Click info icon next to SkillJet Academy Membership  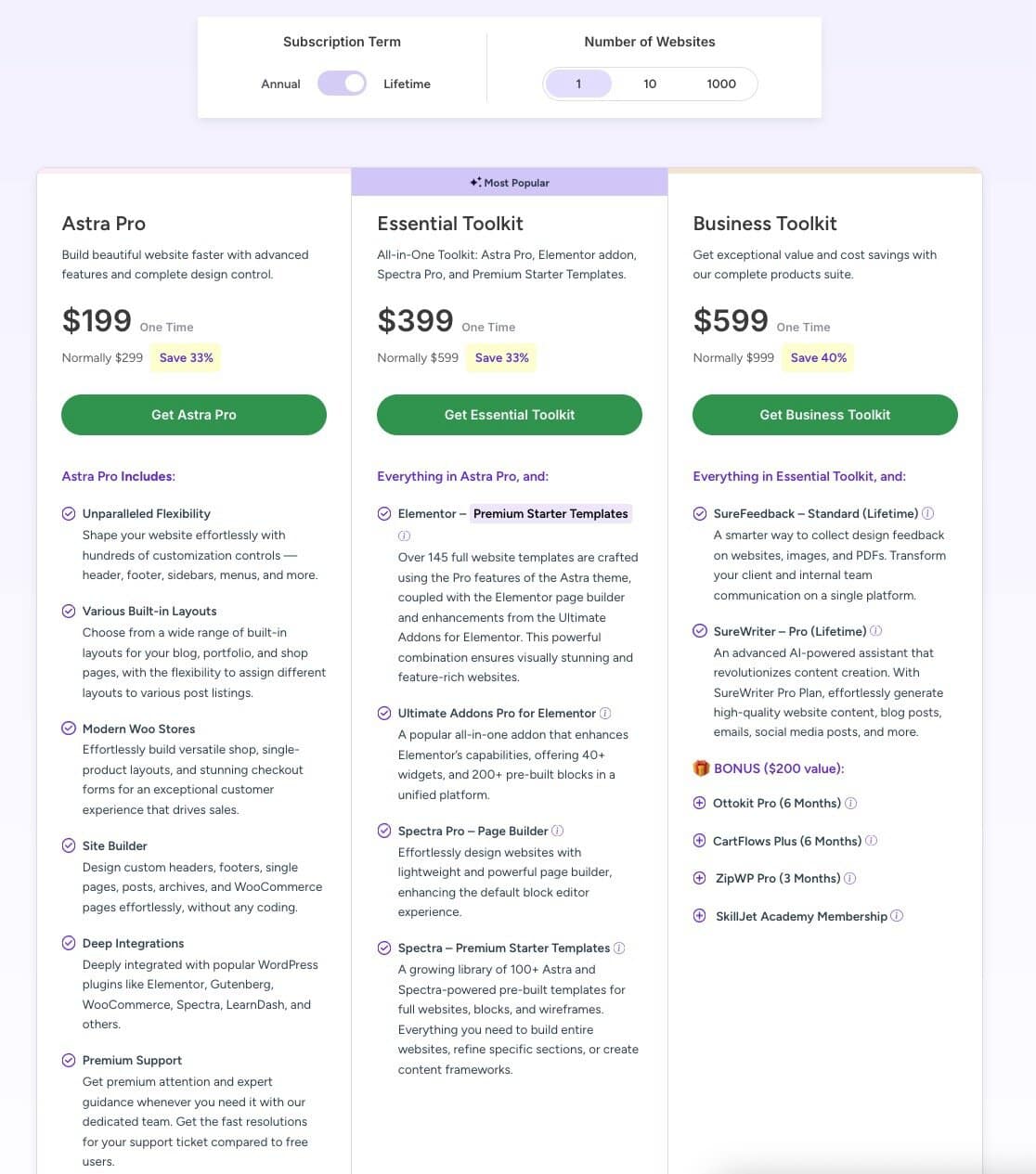click(x=897, y=916)
